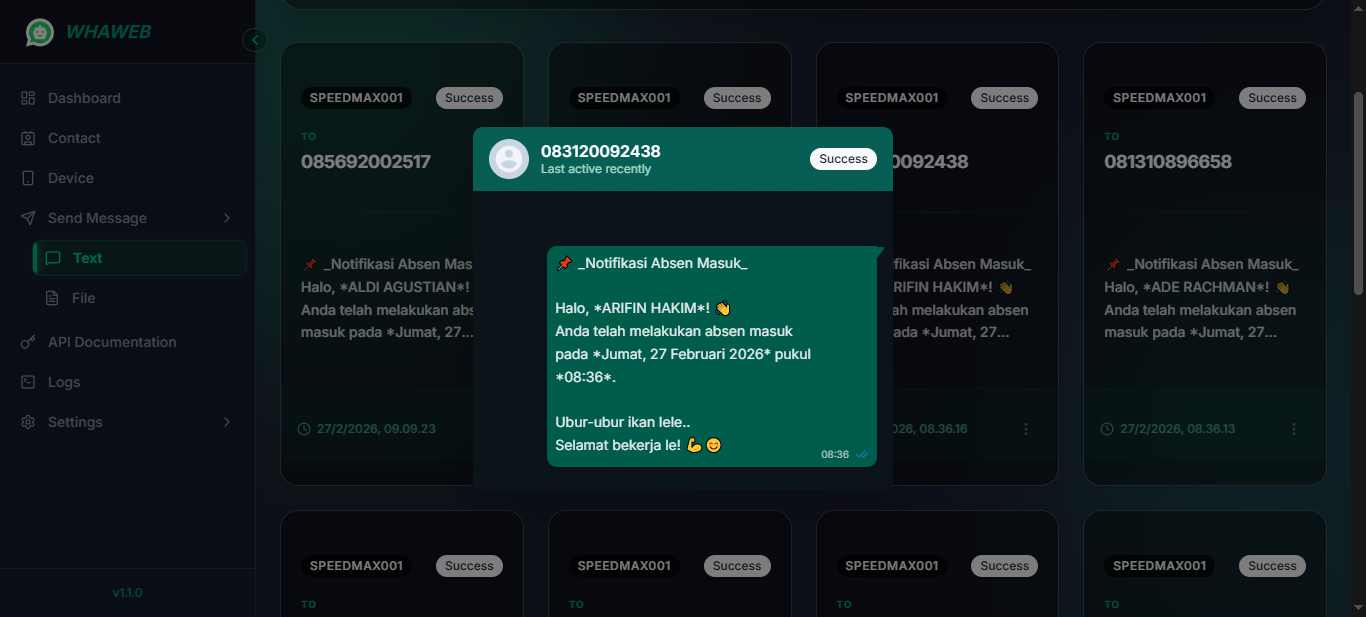Click the contact avatar in the popup header
This screenshot has height=617, width=1366.
(x=509, y=159)
